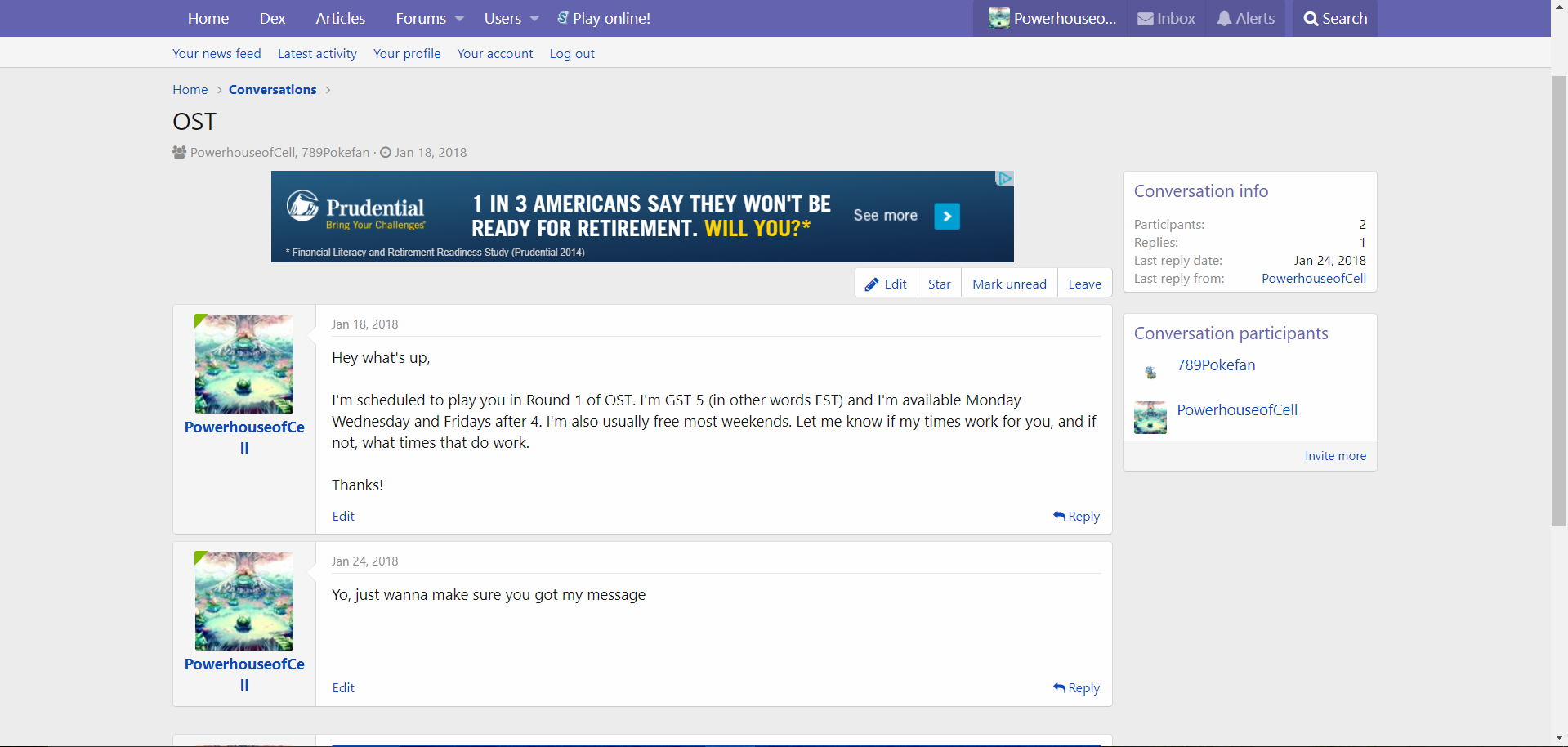The image size is (1568, 747).
Task: Click the account avatar in navbar
Action: 998,18
